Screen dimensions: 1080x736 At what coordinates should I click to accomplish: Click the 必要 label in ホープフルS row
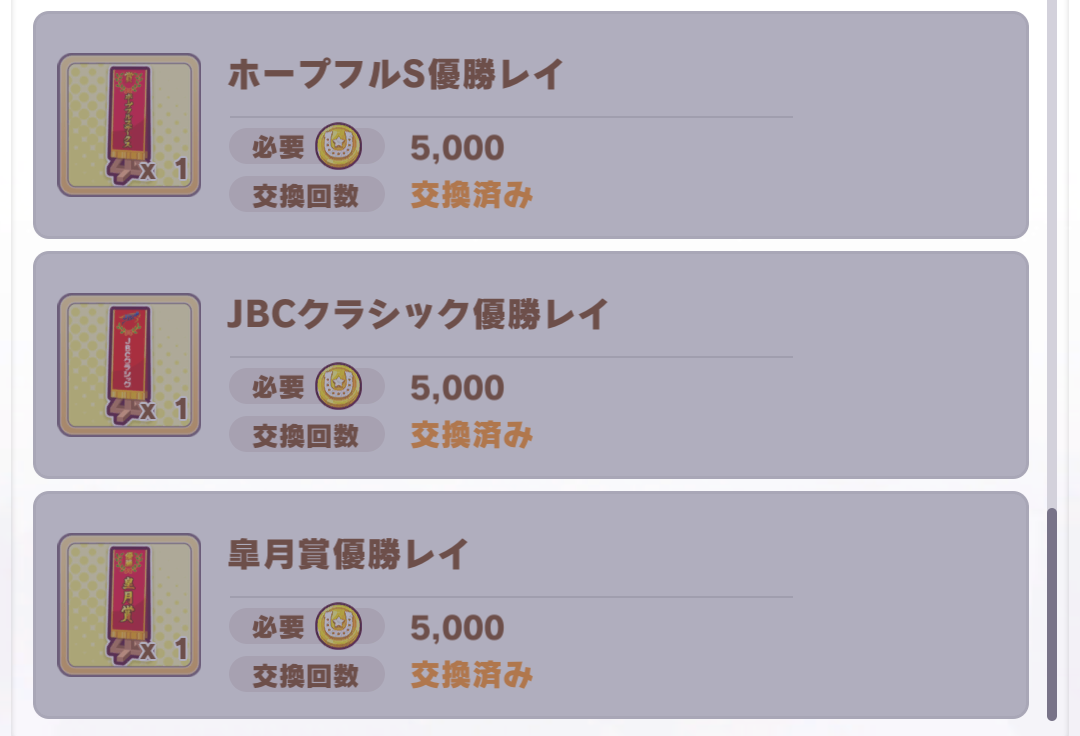coord(278,147)
